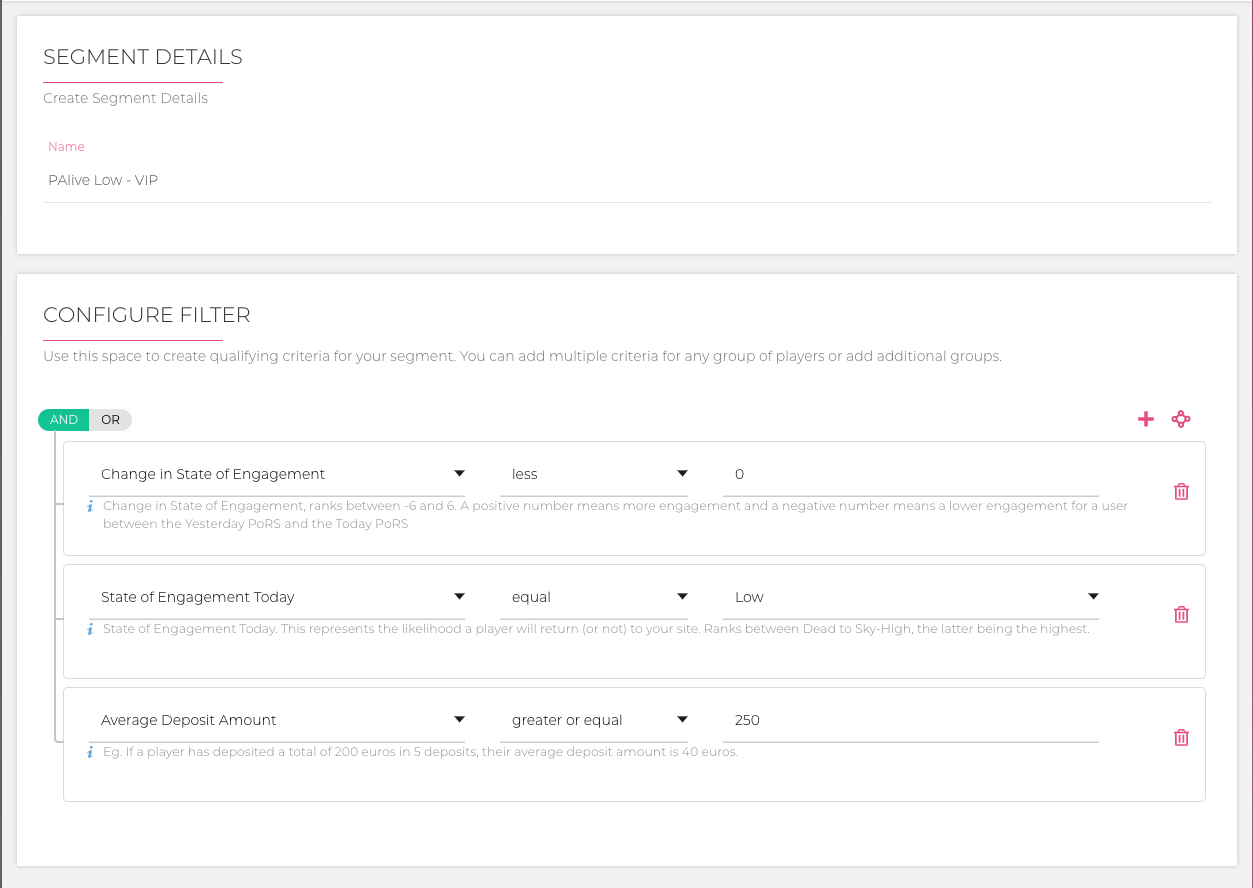Delete the Average Deposit Amount rule
Screen dimensions: 1253x888
(1181, 737)
